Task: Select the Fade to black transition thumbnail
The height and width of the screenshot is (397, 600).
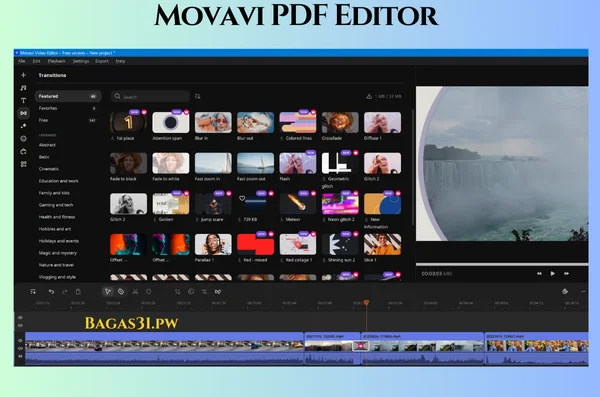Action: click(x=128, y=163)
